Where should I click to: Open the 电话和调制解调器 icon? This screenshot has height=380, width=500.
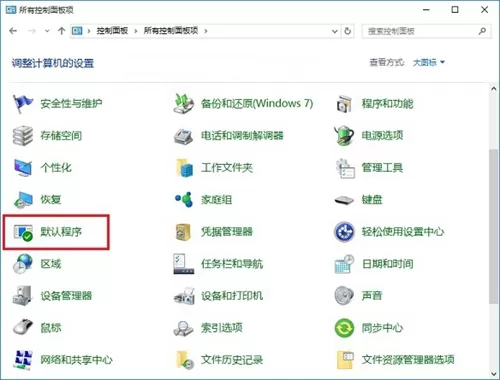[x=183, y=136]
